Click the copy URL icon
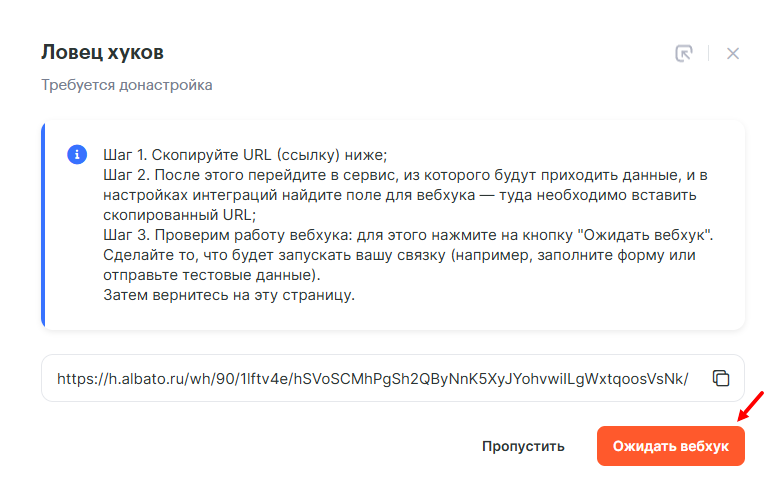 [x=721, y=378]
